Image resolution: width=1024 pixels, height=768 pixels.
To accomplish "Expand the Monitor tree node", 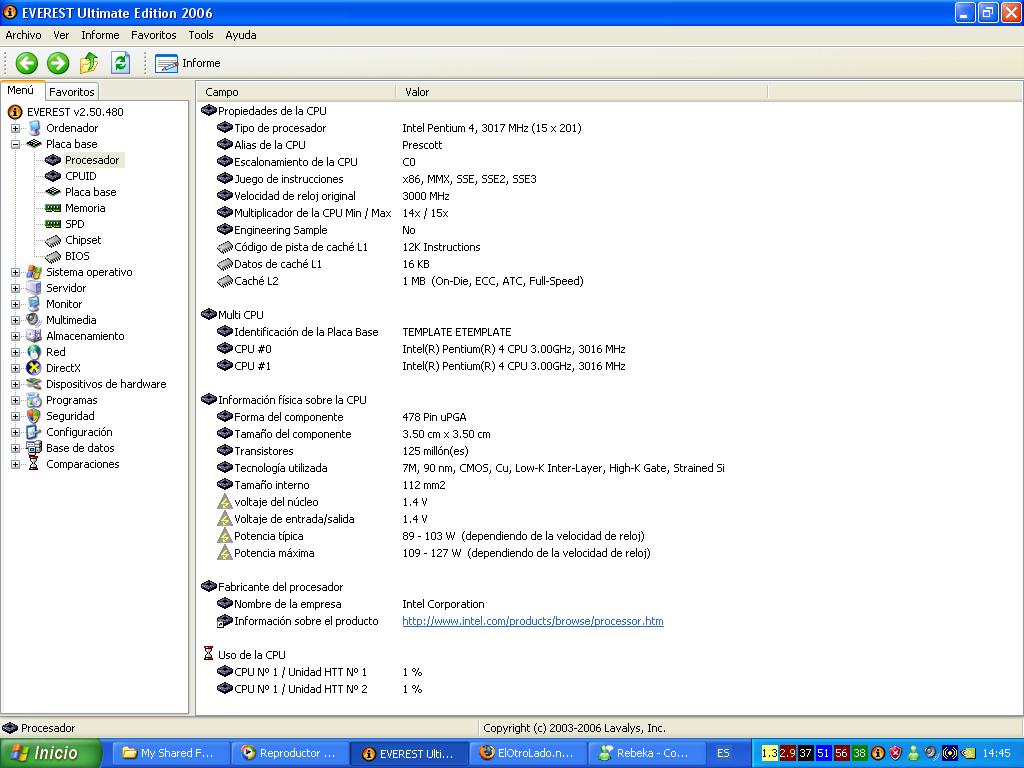I will pyautogui.click(x=16, y=304).
